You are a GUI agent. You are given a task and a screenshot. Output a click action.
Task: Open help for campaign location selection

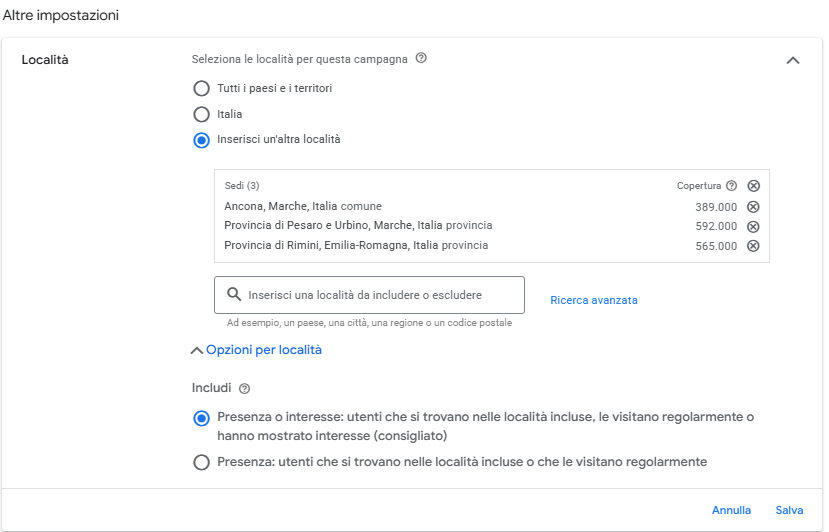(x=421, y=59)
